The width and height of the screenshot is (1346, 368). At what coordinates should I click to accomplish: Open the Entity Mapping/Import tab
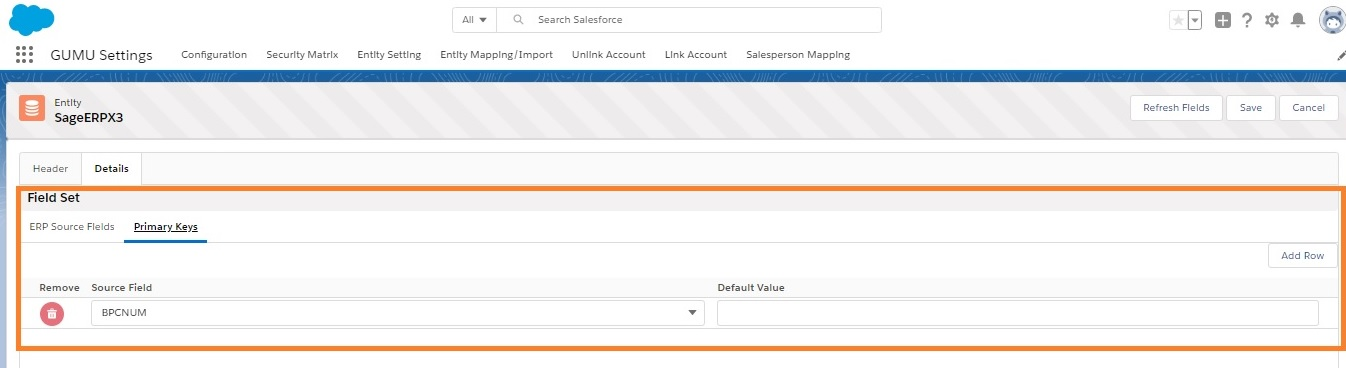496,55
